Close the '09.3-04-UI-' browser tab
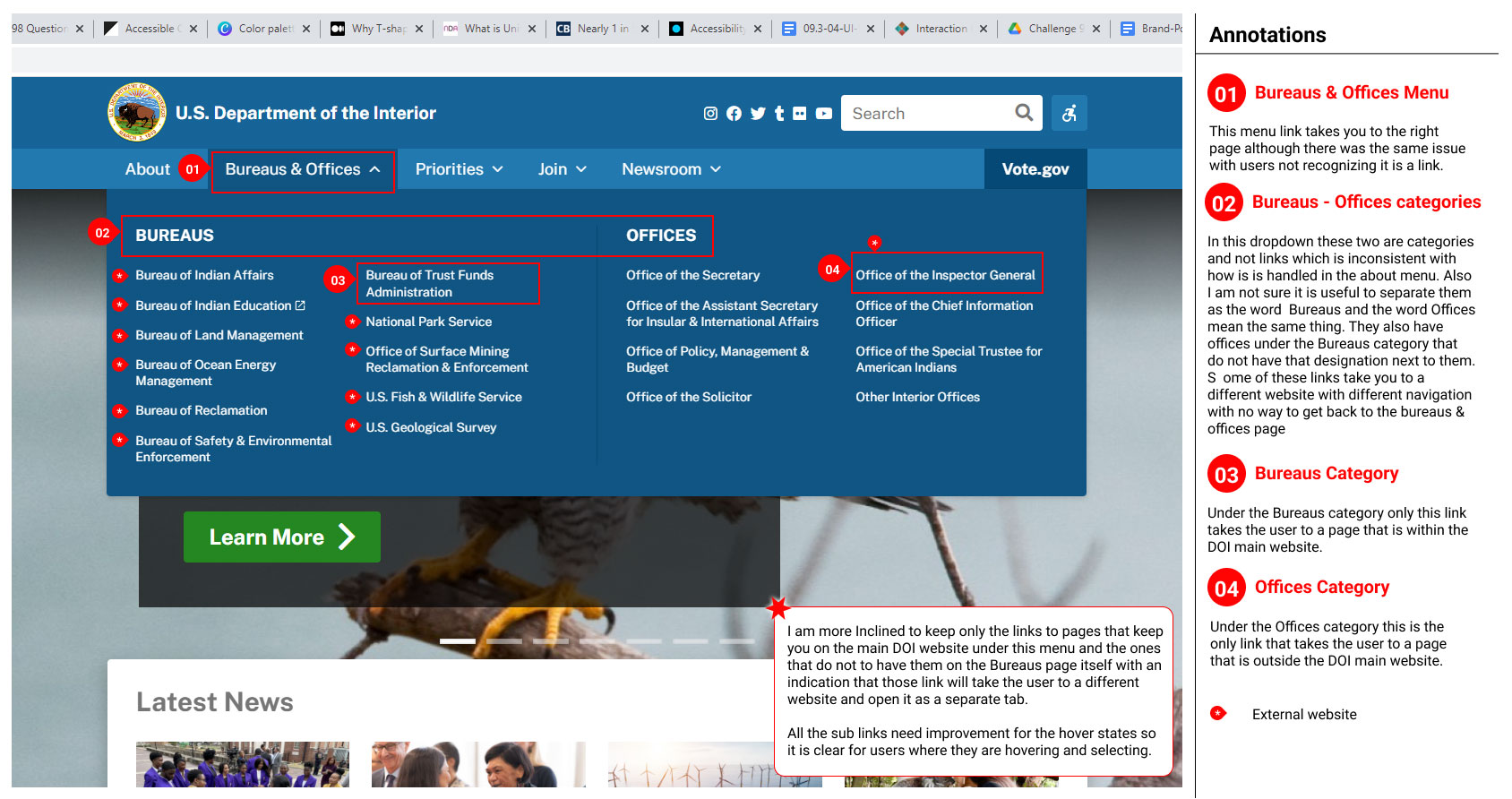 click(x=871, y=29)
